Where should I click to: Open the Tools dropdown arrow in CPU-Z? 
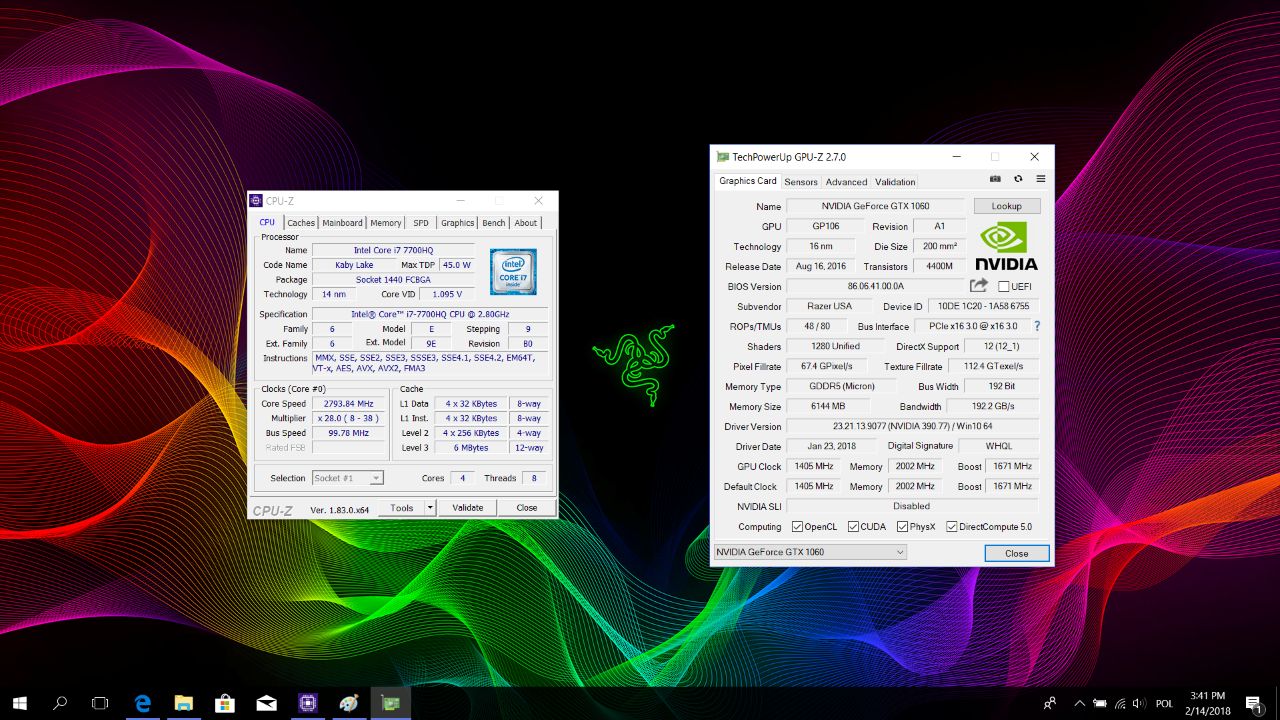click(x=430, y=508)
